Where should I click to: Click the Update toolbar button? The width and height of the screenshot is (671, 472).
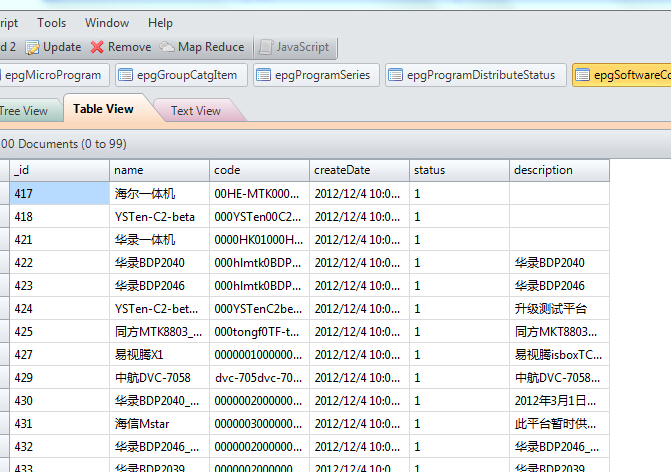(x=53, y=47)
